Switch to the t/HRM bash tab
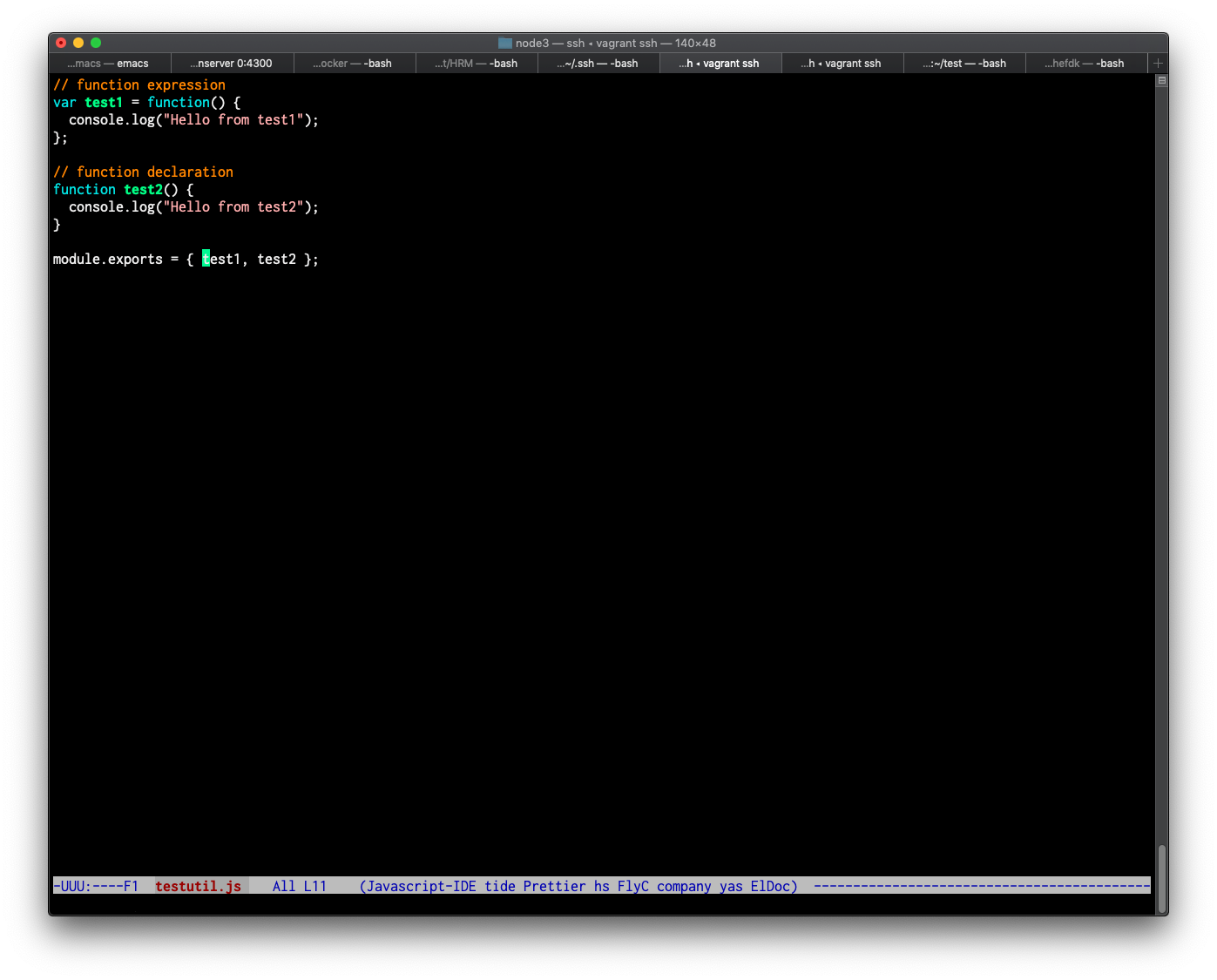 (477, 63)
